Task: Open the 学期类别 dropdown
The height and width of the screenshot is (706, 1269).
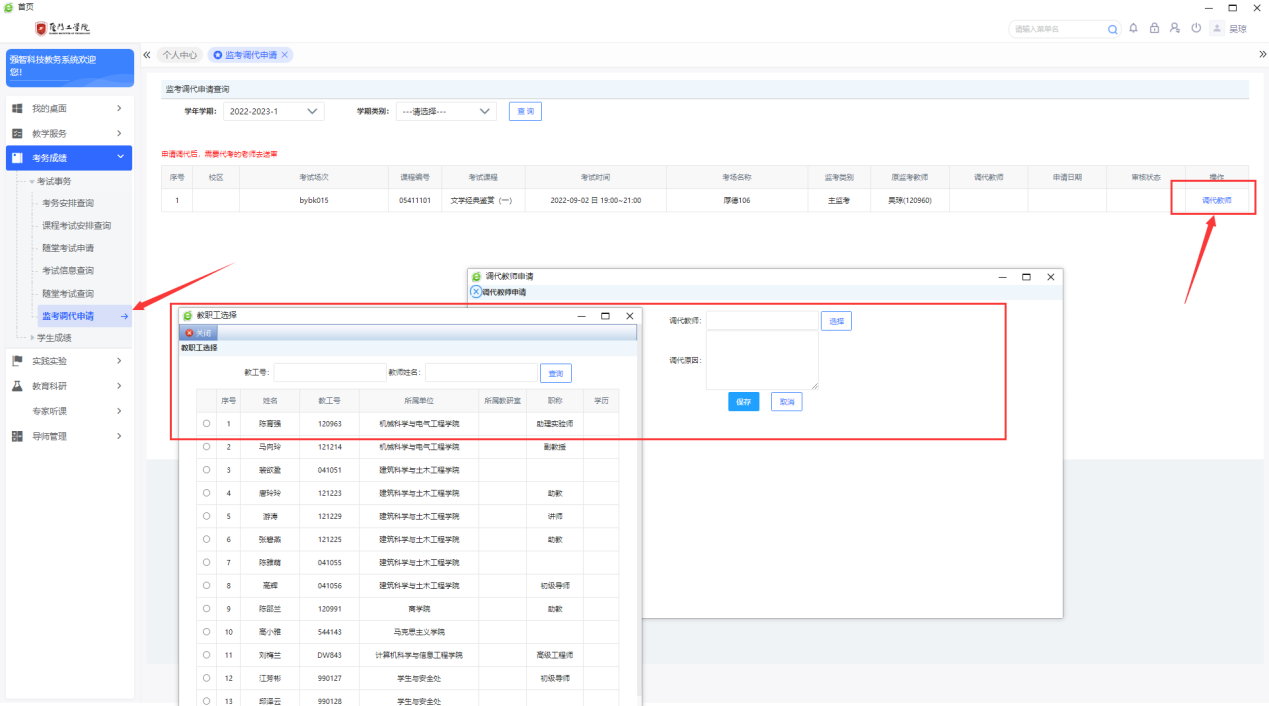Action: (446, 112)
